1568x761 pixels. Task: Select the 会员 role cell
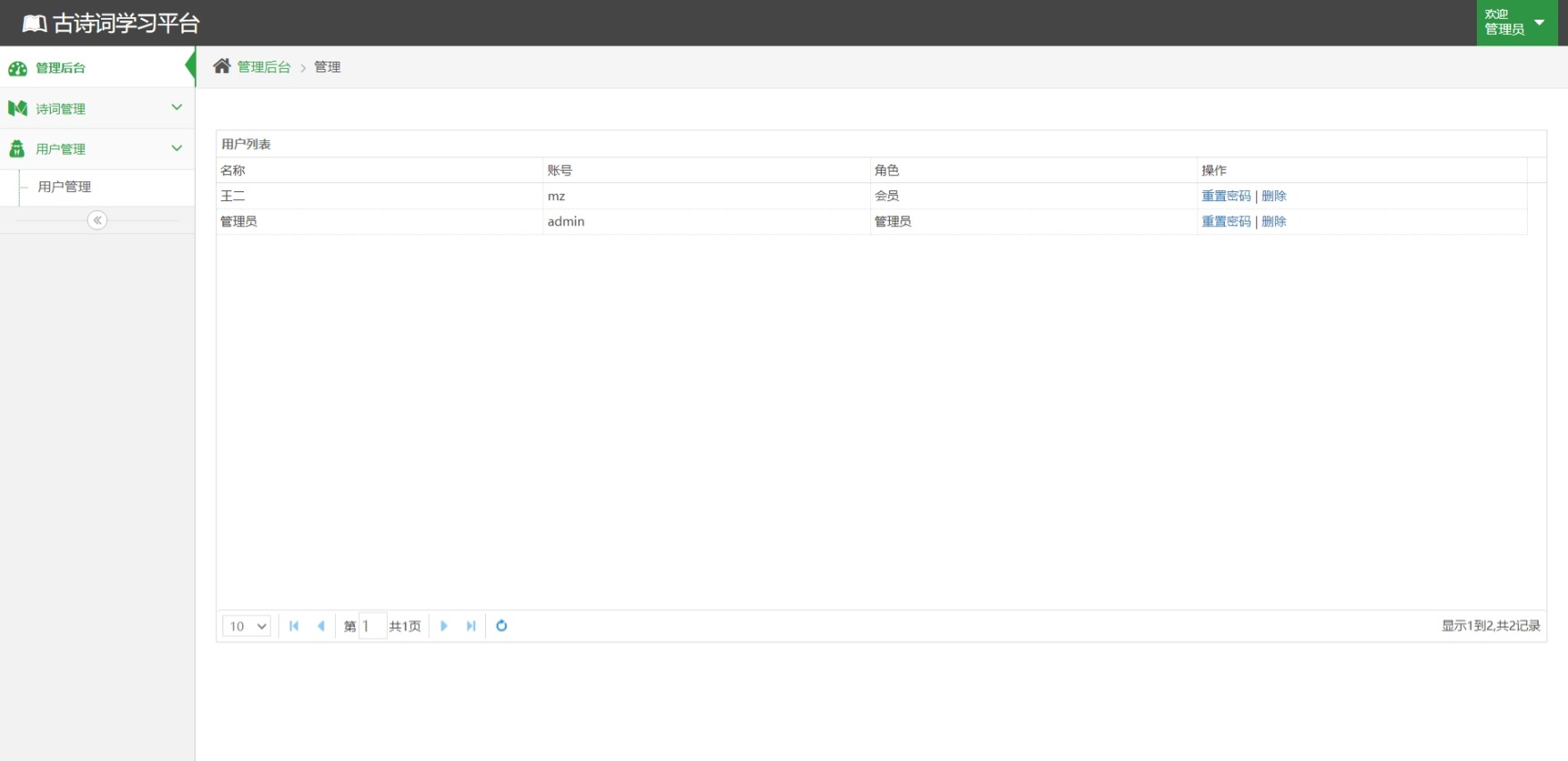[x=1034, y=196]
